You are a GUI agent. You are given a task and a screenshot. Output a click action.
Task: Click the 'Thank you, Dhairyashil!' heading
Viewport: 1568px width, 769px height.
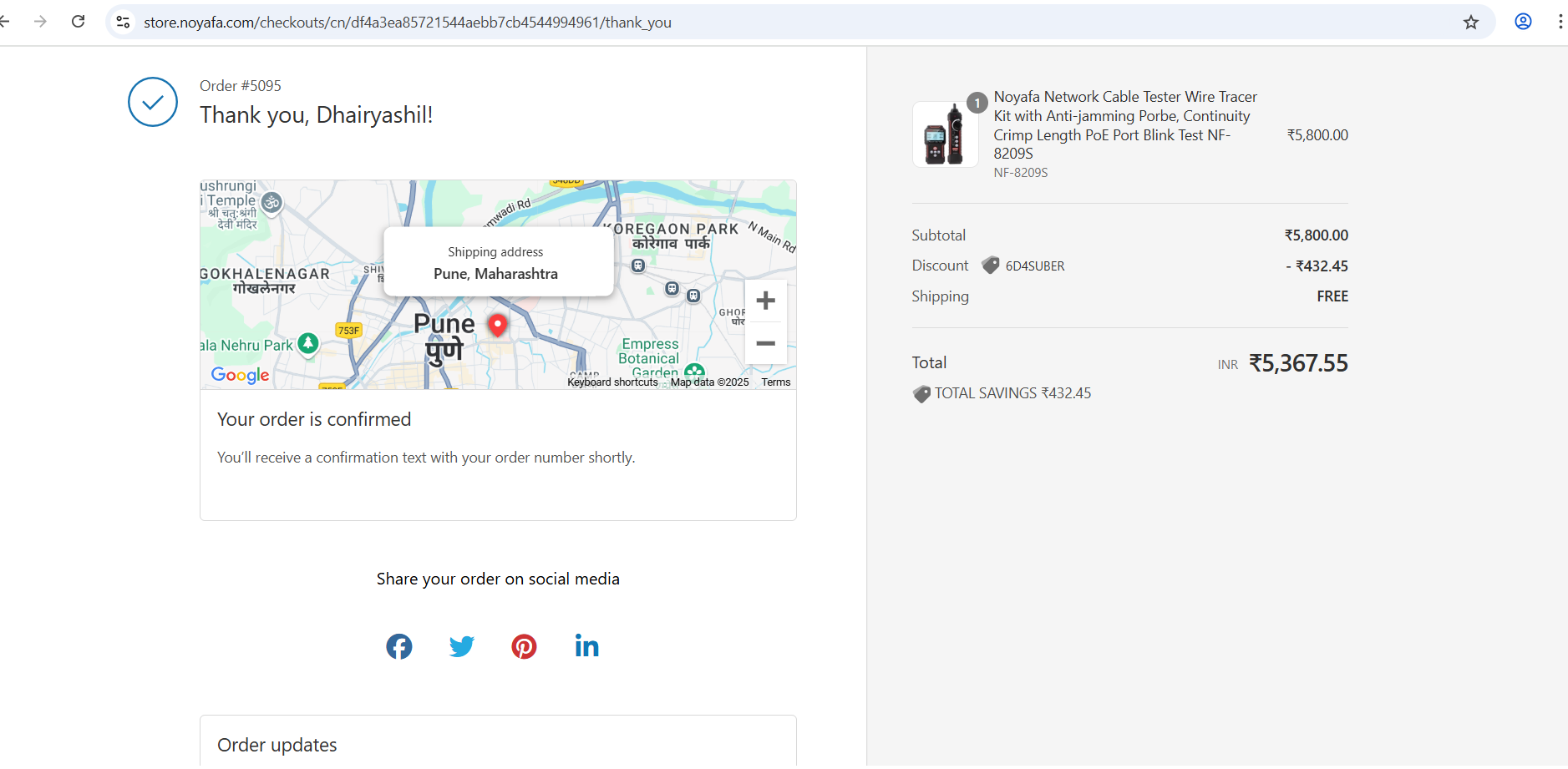[x=317, y=115]
